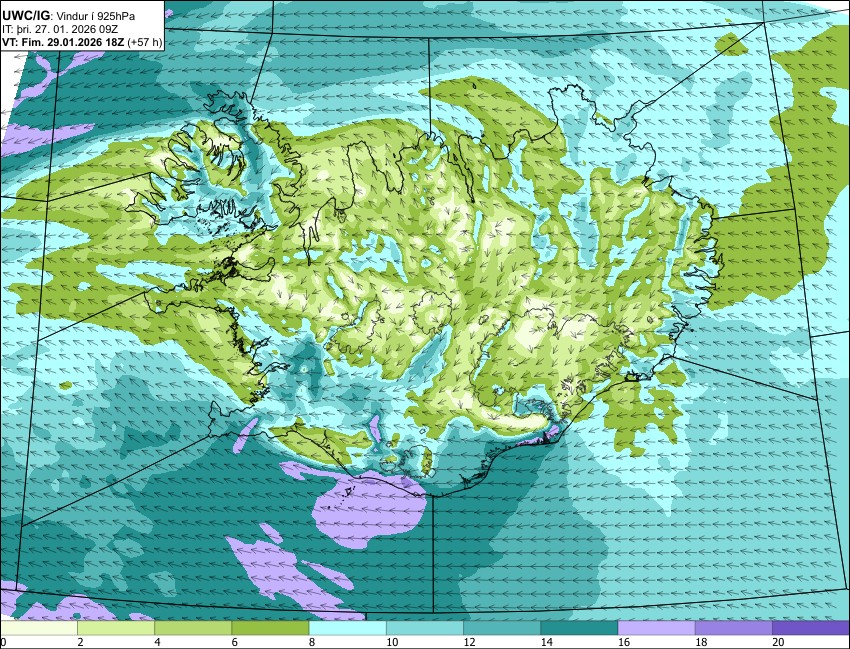Click the '(+57 h)' forecast offset text
The height and width of the screenshot is (649, 850).
[145, 42]
